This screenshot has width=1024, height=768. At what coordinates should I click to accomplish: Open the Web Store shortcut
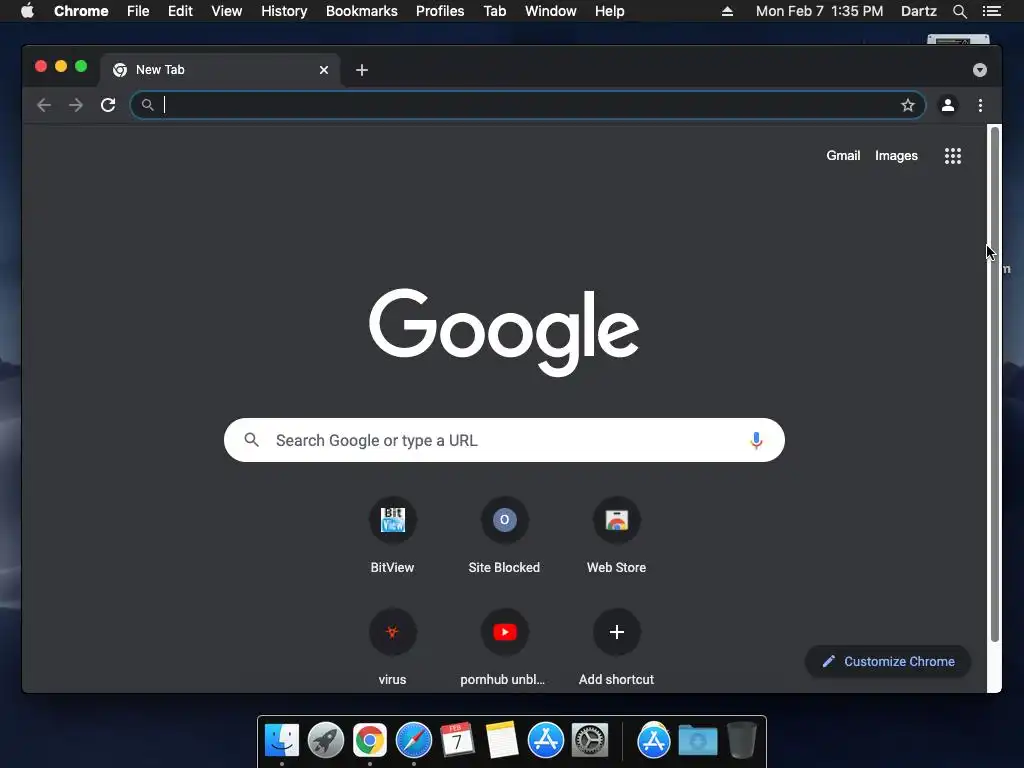point(616,535)
